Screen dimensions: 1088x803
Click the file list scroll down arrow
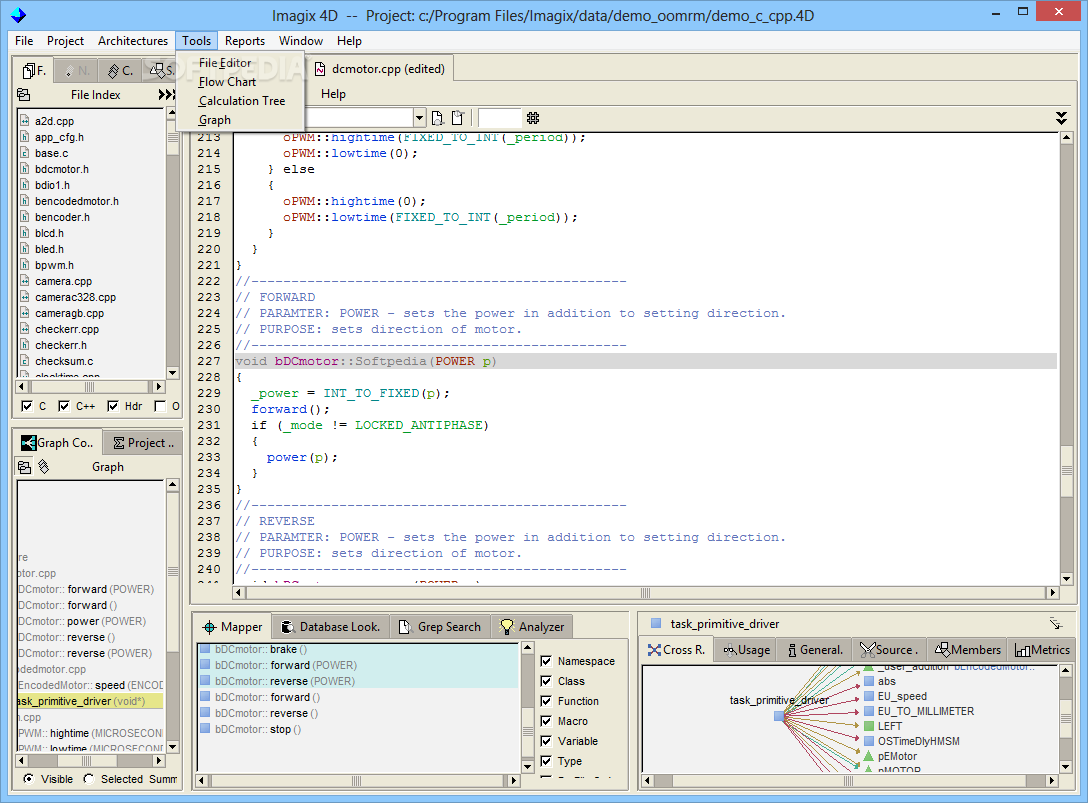pos(173,373)
